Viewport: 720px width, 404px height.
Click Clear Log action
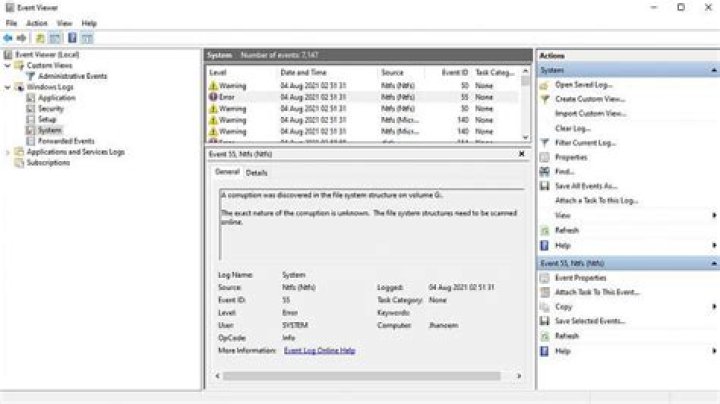tap(573, 129)
